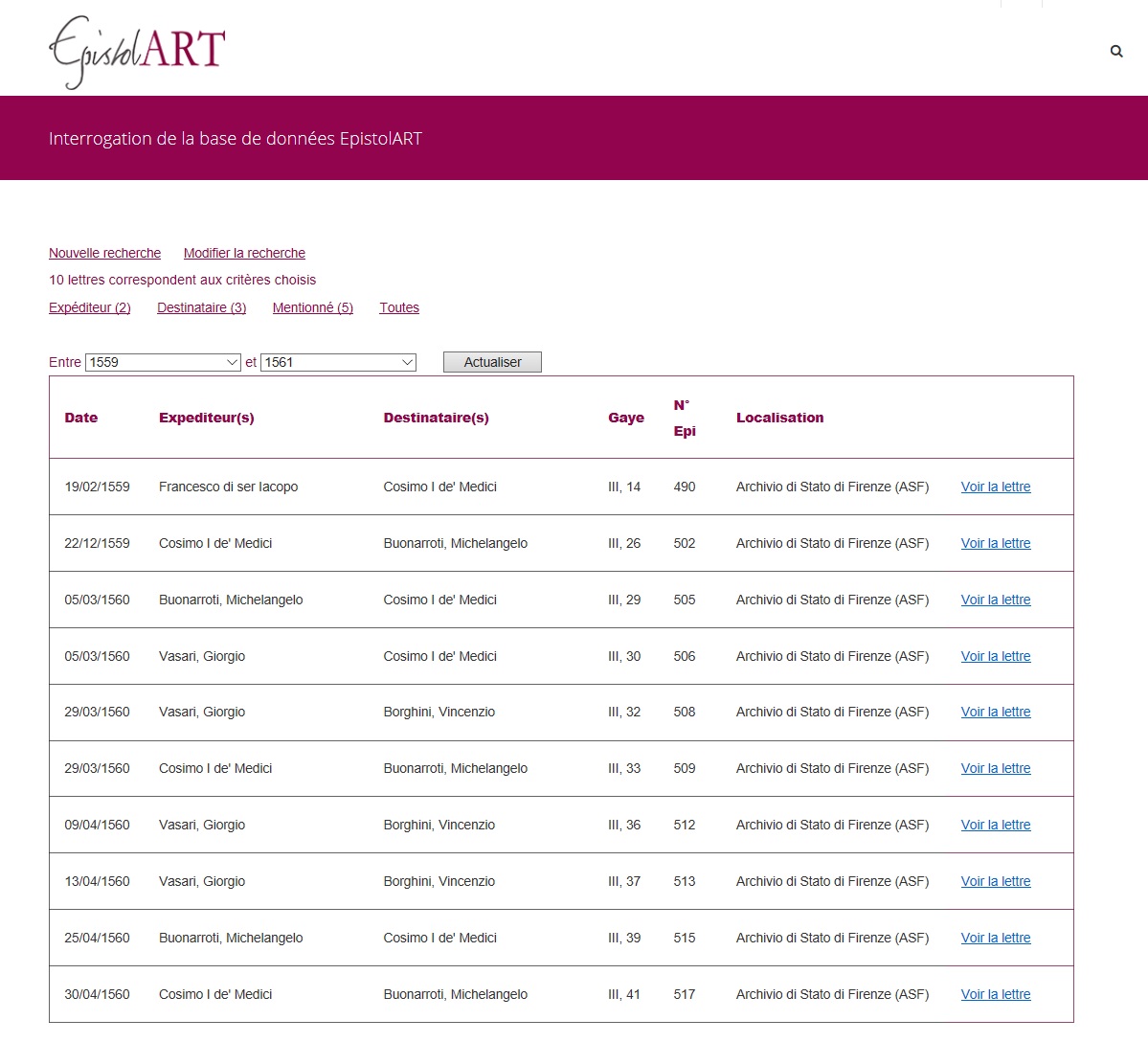1148x1042 pixels.
Task: Open the Modifier la recherche link
Action: [244, 254]
